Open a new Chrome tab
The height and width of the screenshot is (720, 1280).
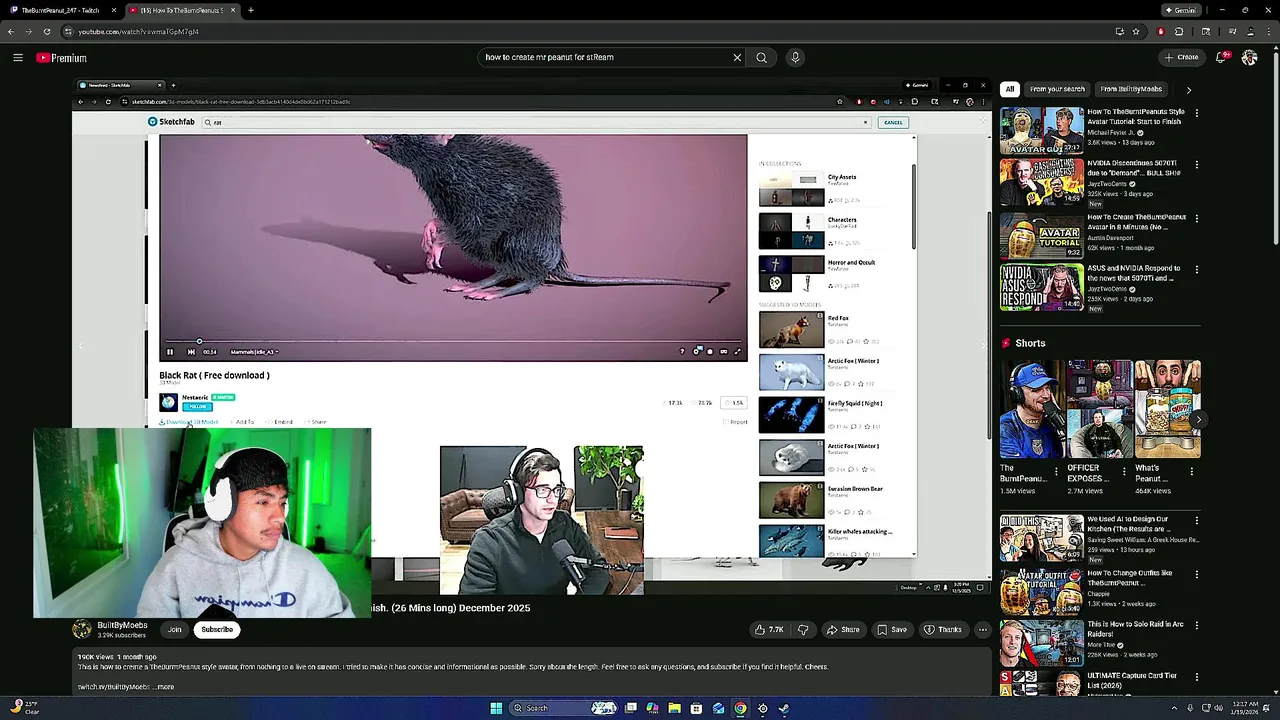point(251,10)
